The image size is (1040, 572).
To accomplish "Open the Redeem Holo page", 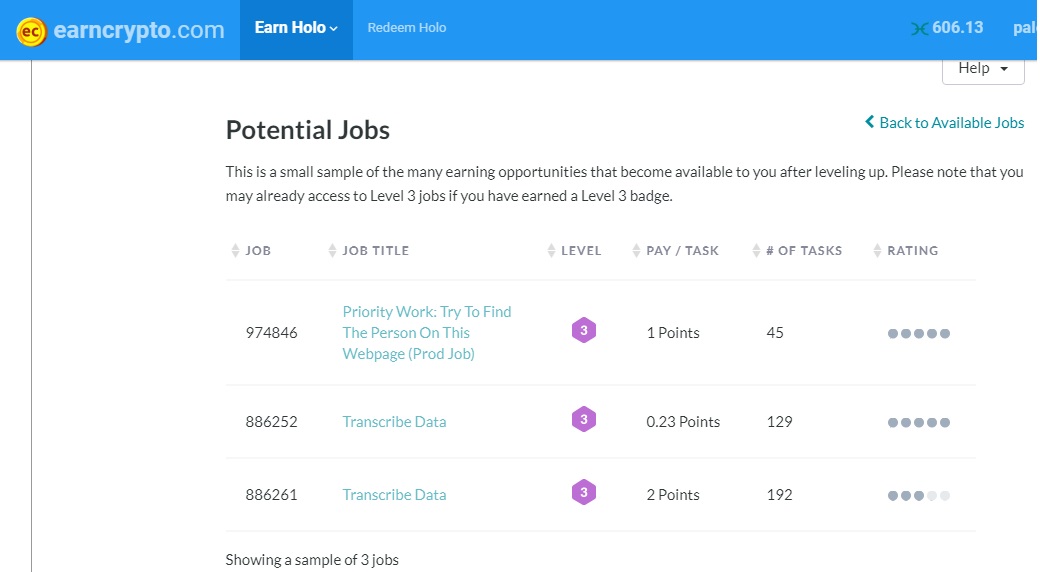I will click(407, 28).
